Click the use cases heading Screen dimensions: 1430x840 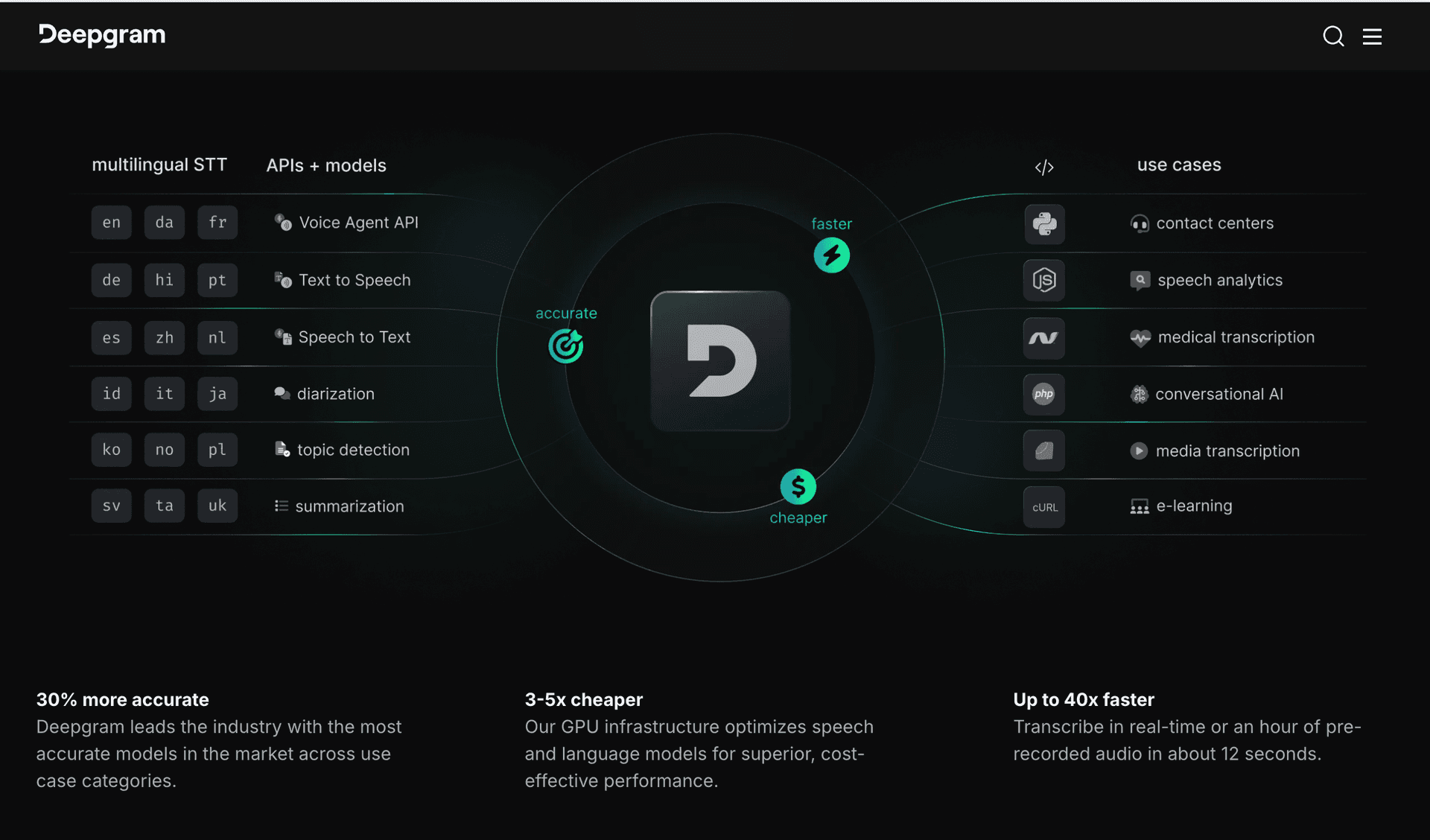(x=1179, y=165)
